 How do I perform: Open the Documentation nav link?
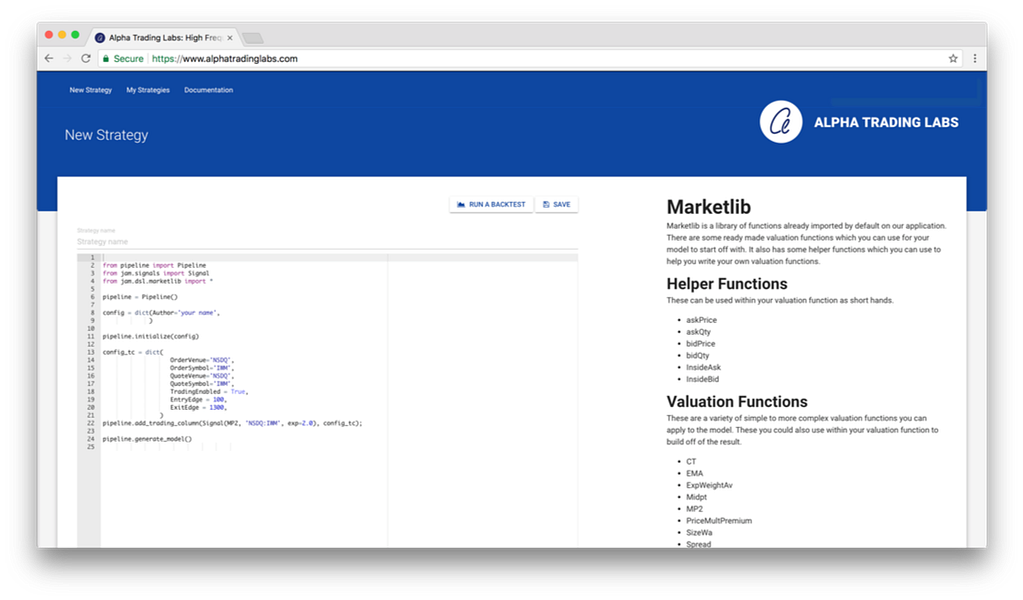coord(208,90)
